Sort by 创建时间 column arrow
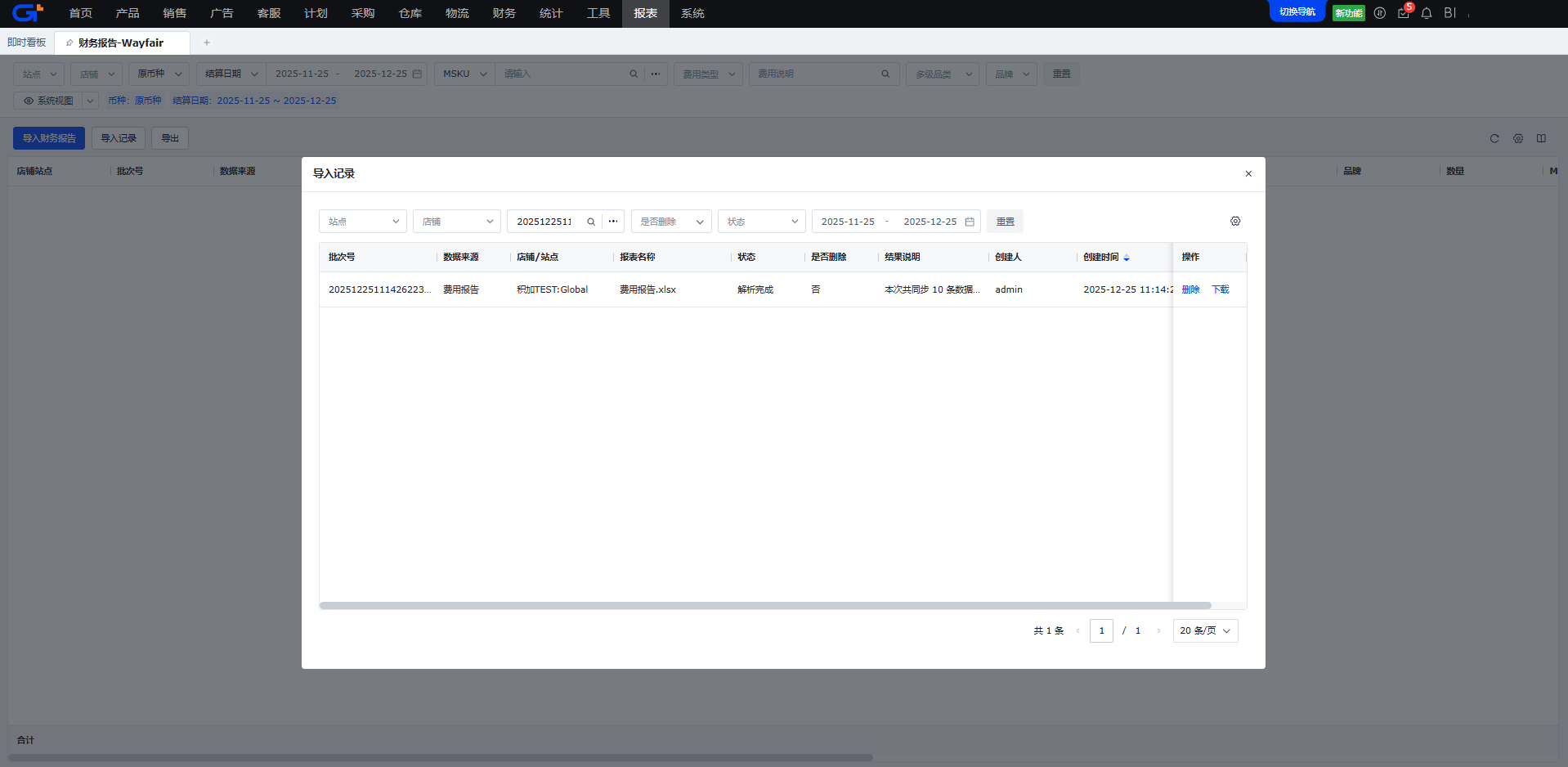This screenshot has height=767, width=1568. 1127,258
